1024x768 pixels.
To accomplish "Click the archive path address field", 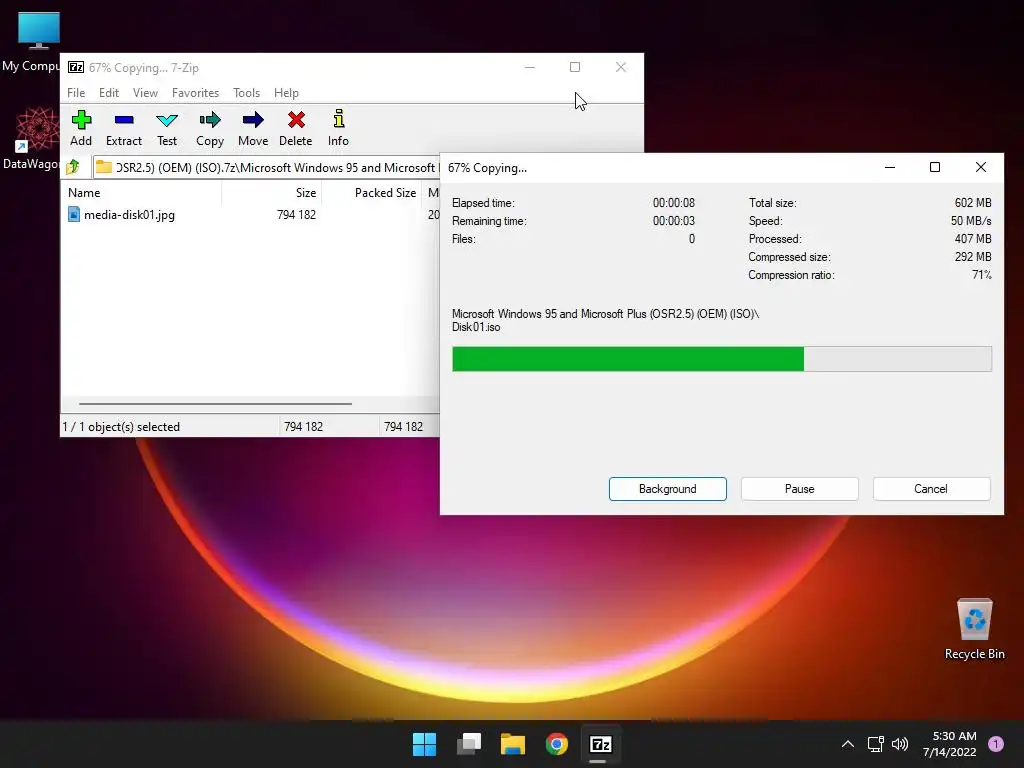I will [x=268, y=168].
